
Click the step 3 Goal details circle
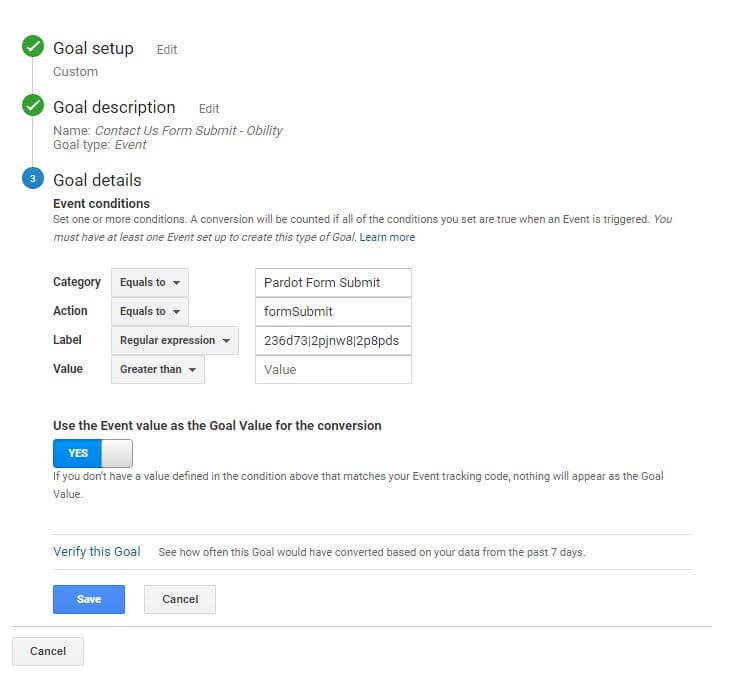33,180
